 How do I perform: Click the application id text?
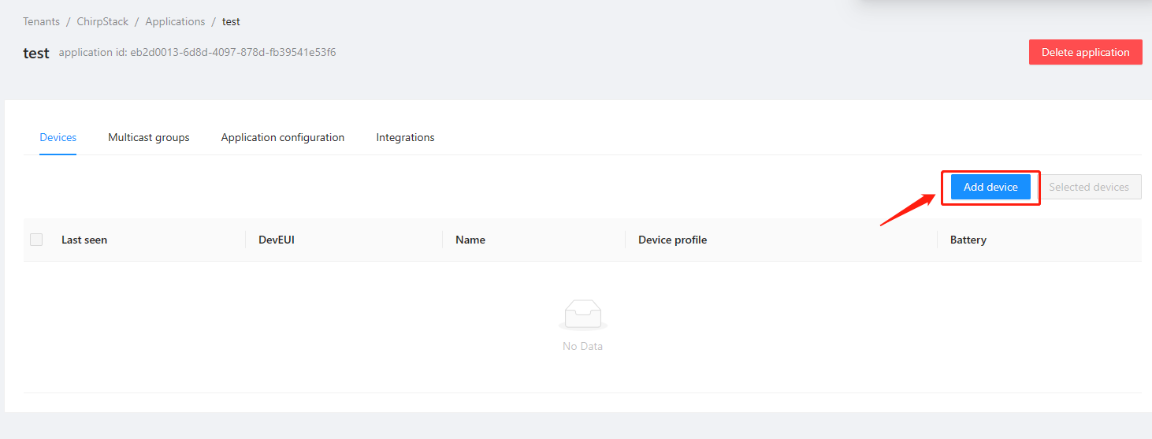coord(197,52)
